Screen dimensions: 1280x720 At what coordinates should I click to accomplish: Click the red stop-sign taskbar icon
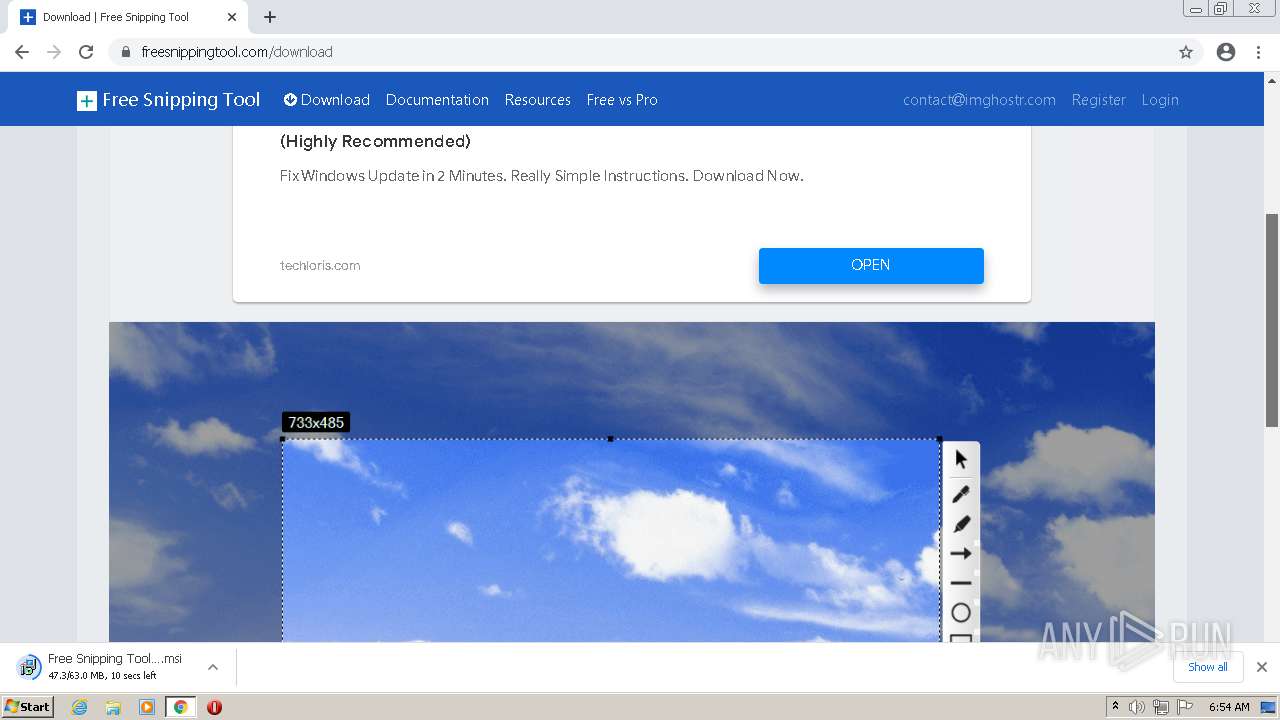(214, 707)
